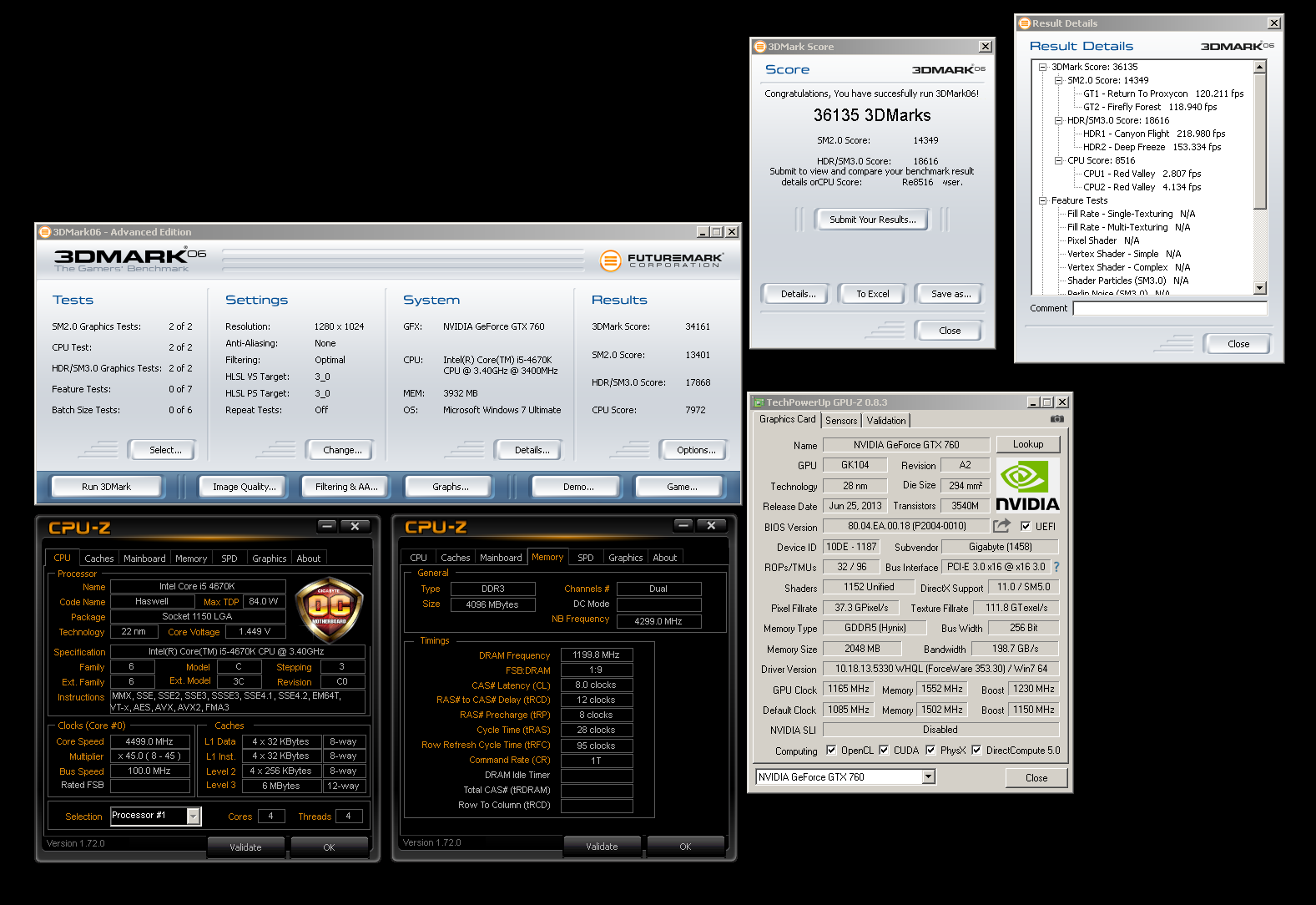The width and height of the screenshot is (1316, 905).
Task: Click the Futuremark Corporation logo
Action: [x=661, y=260]
